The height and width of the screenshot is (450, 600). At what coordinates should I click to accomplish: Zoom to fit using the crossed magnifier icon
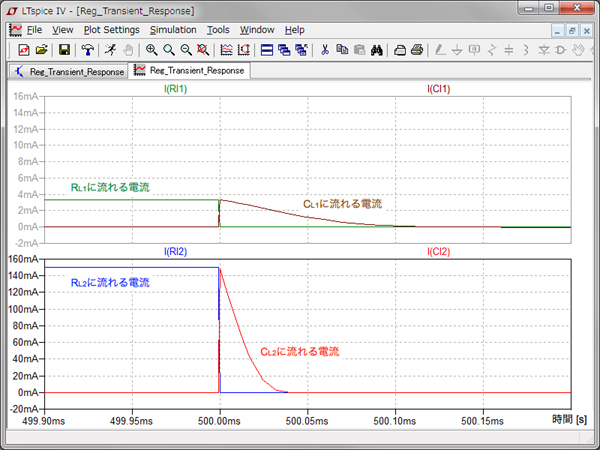(203, 49)
